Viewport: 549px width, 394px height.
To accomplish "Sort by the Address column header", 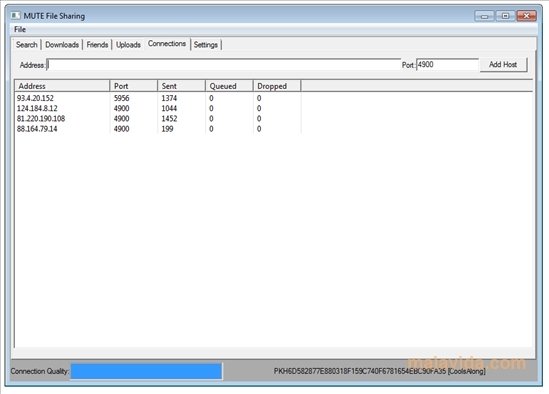I will (x=62, y=86).
